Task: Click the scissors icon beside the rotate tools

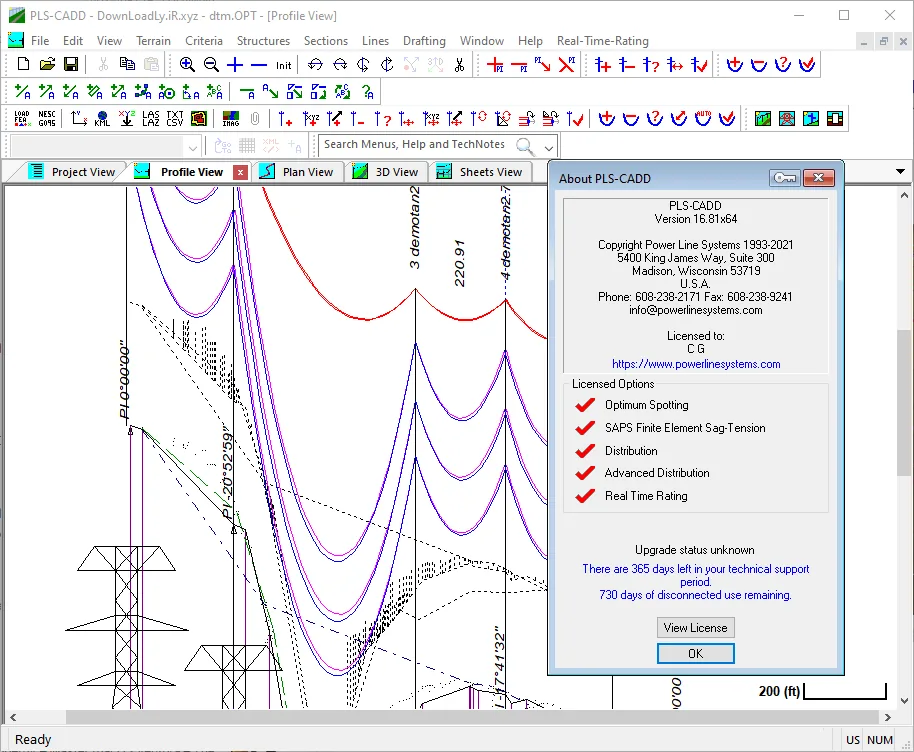Action: click(459, 64)
